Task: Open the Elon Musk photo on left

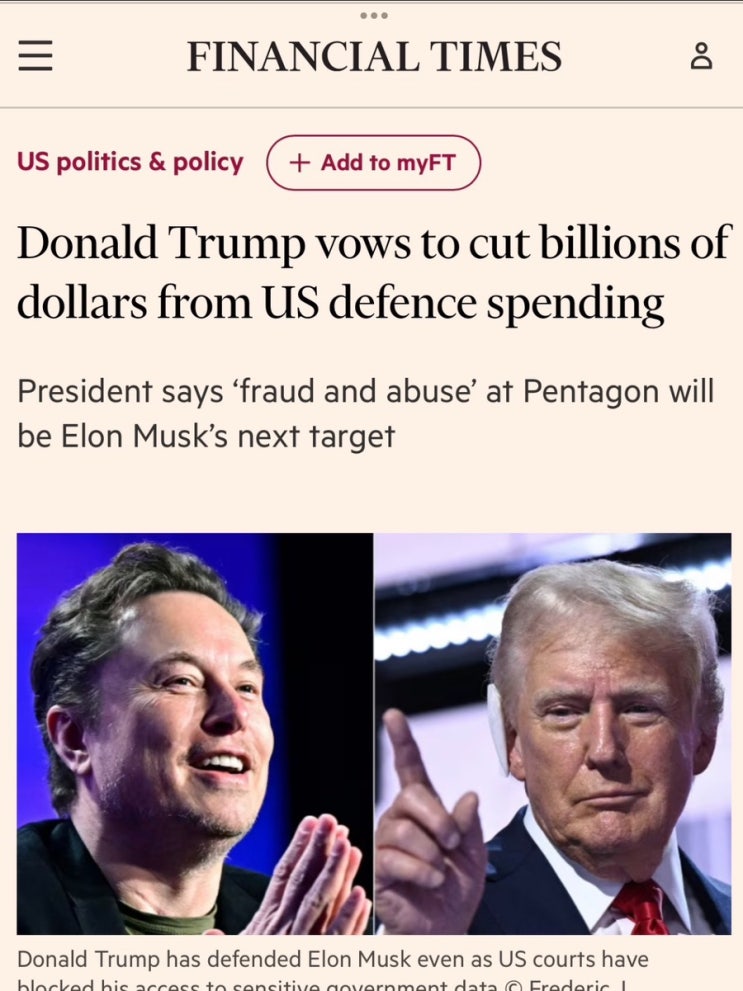Action: pos(195,734)
